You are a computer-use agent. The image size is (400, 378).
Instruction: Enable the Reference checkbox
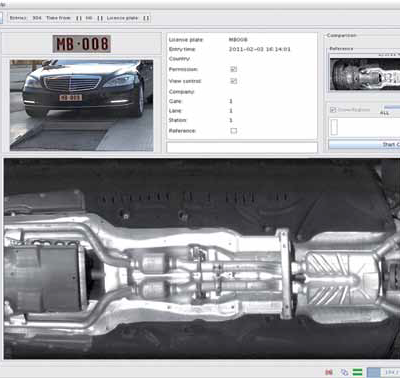(x=234, y=131)
